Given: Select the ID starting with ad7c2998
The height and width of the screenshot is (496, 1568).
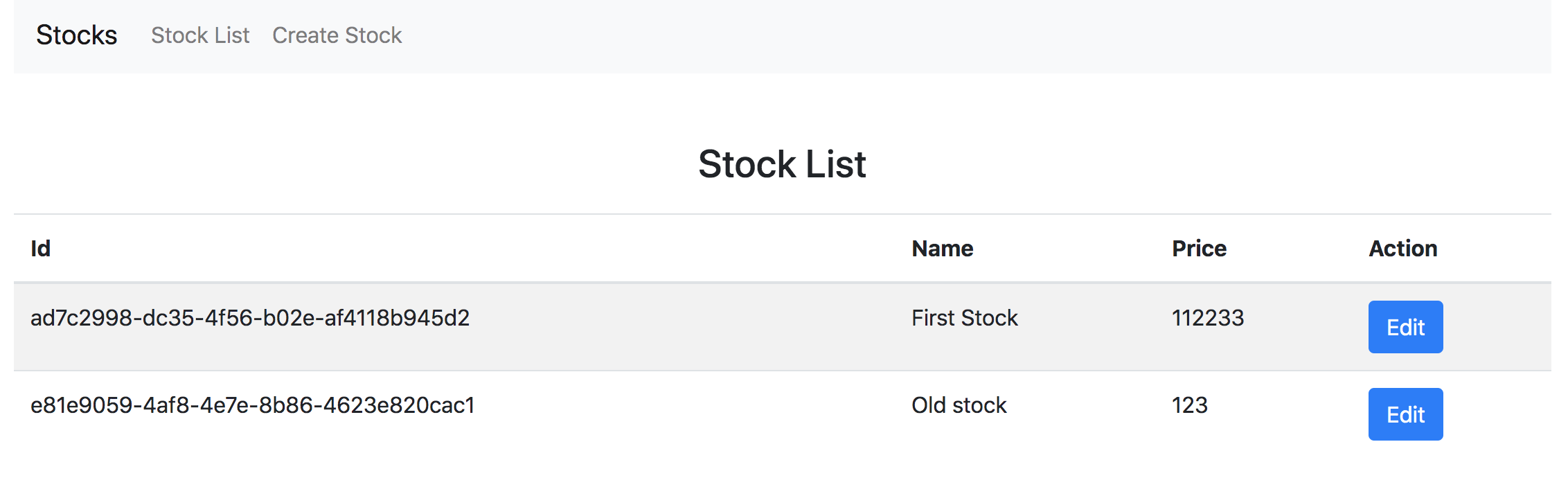Looking at the screenshot, I should [x=250, y=318].
